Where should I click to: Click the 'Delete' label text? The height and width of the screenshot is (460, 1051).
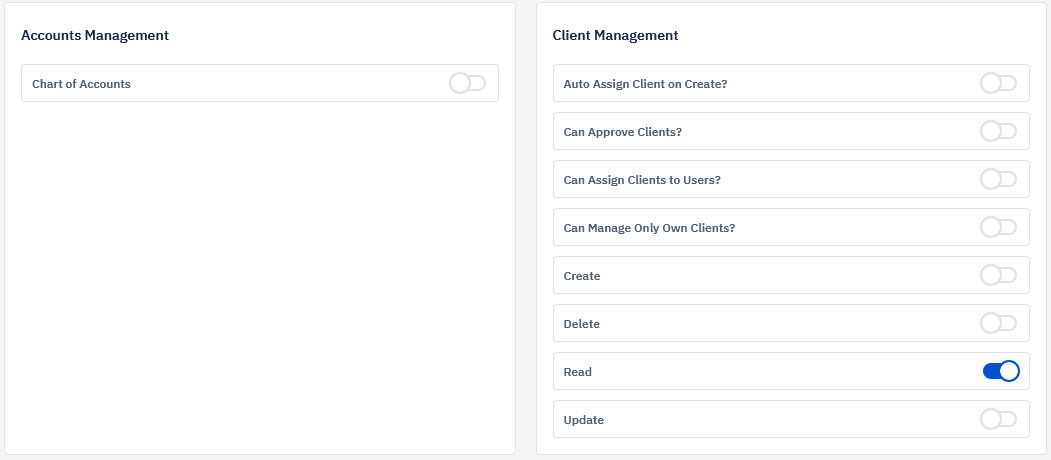coord(582,324)
